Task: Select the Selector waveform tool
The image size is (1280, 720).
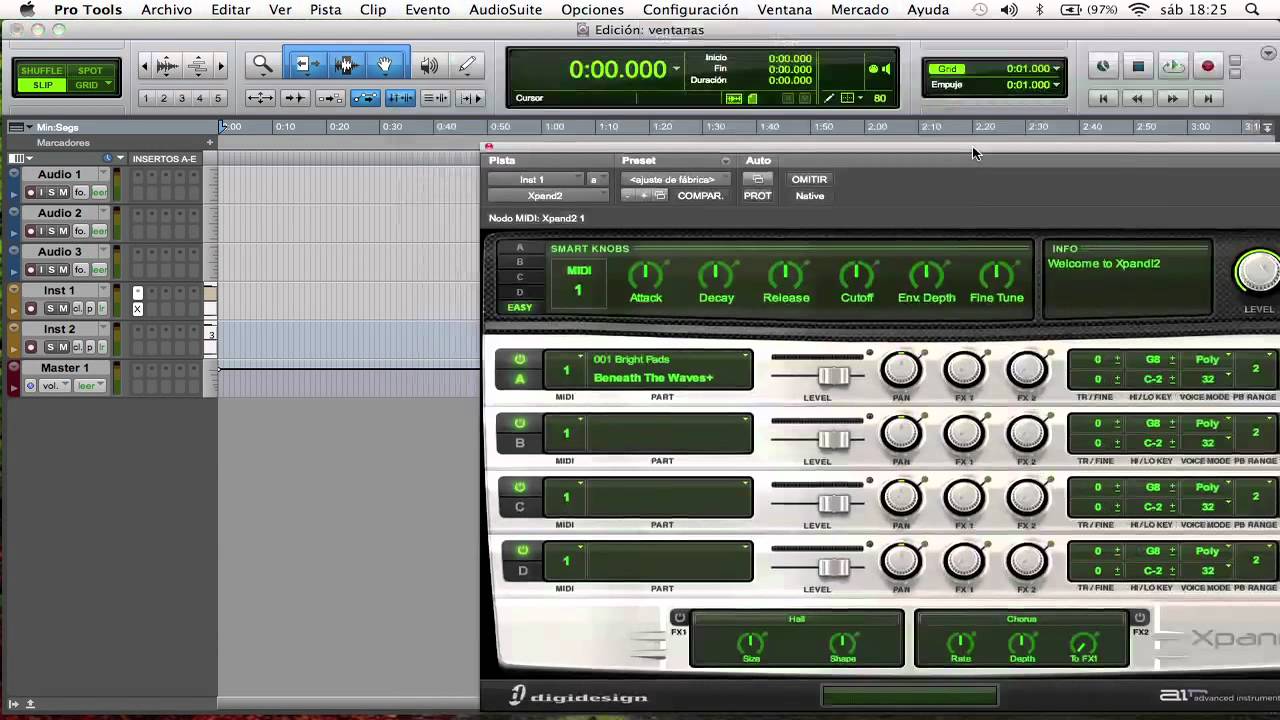Action: point(346,66)
